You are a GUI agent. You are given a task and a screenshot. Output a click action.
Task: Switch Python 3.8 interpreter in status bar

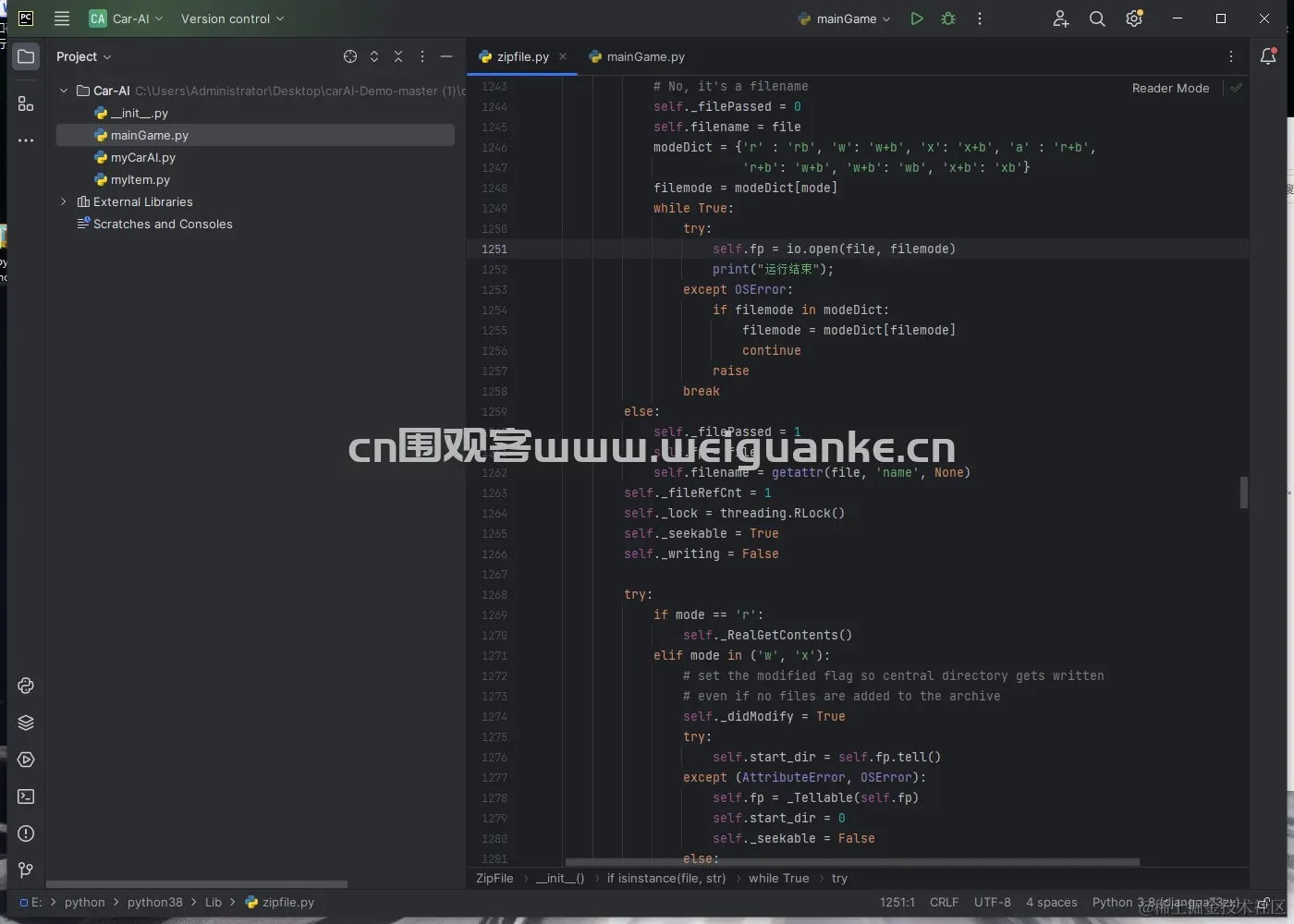[1166, 902]
